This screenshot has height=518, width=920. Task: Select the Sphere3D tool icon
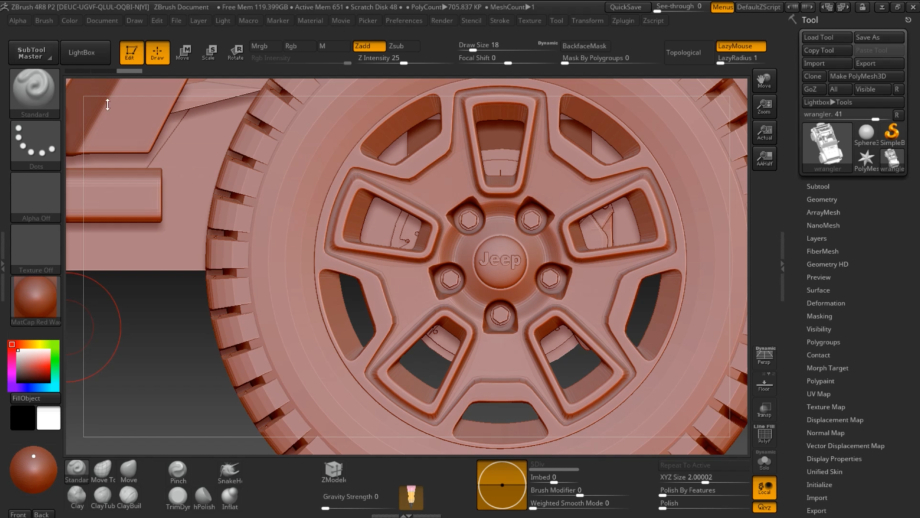coord(866,135)
